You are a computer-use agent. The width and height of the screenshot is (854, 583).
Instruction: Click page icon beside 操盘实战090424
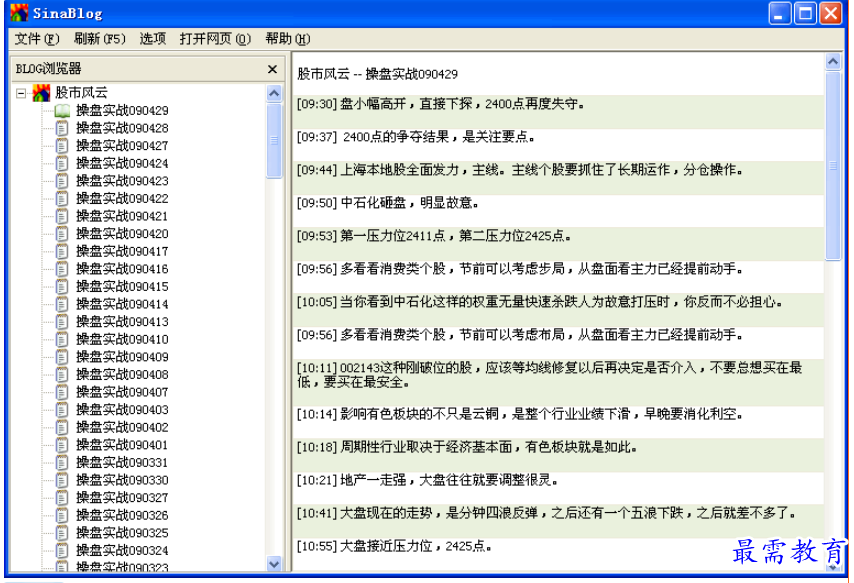[62, 163]
